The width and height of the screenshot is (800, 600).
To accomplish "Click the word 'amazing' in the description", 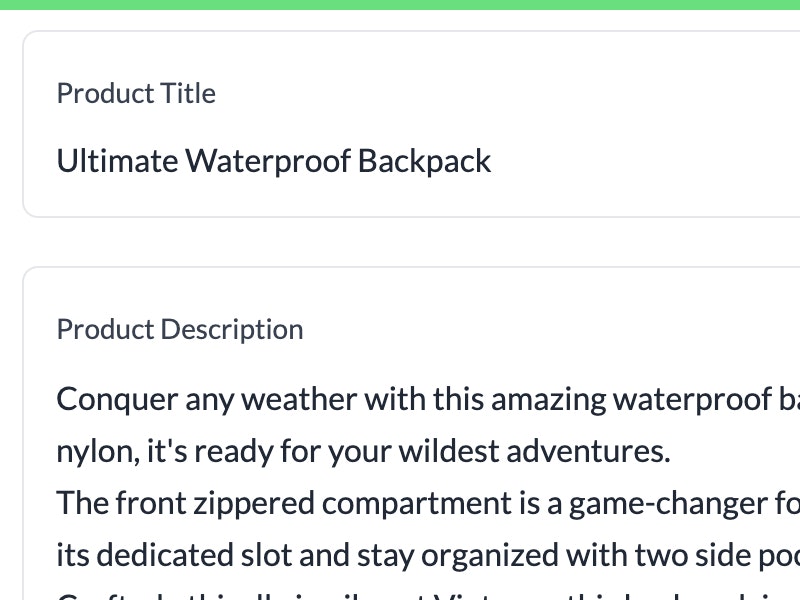I will point(548,400).
